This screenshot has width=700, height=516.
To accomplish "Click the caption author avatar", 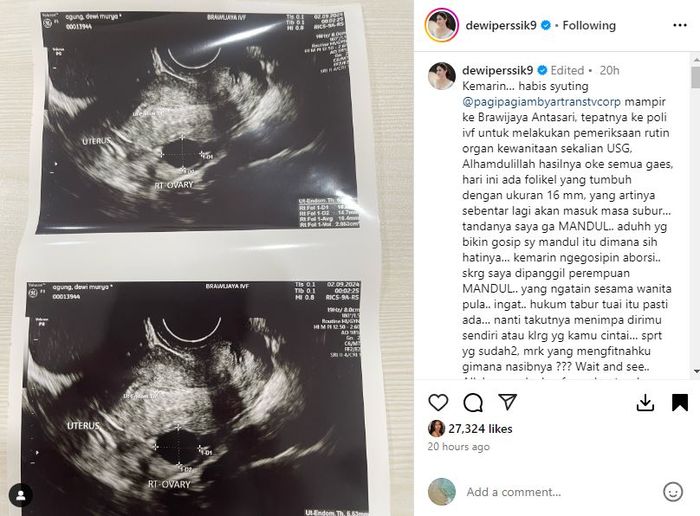I will coord(442,76).
